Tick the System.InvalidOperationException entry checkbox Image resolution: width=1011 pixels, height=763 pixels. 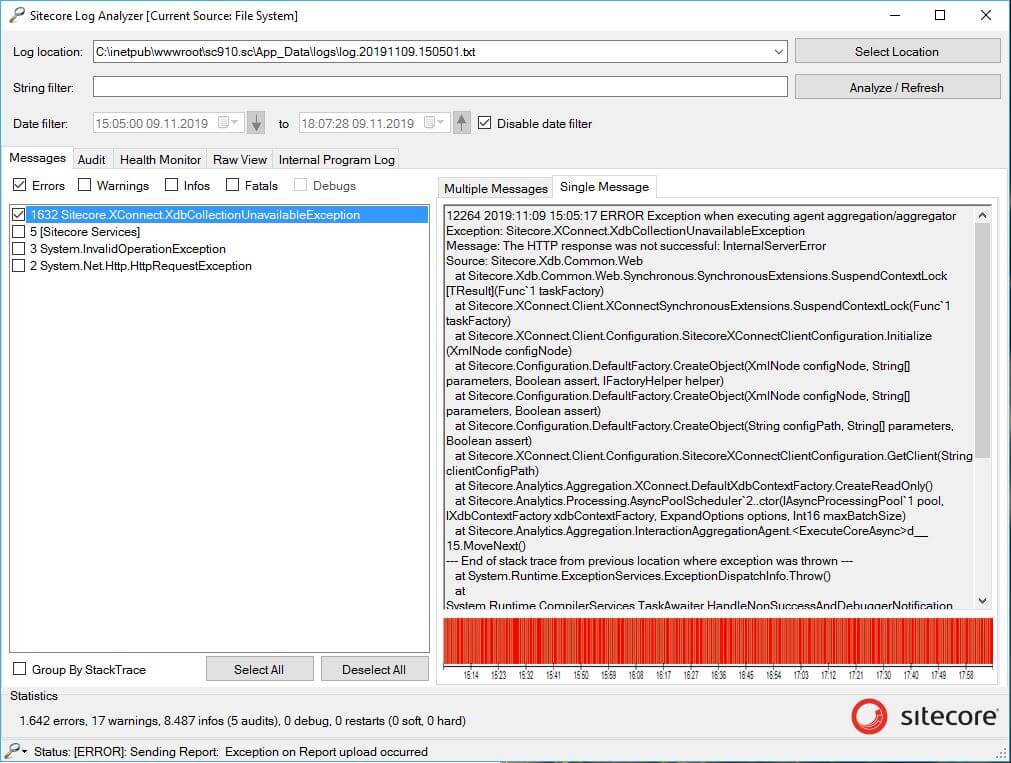click(18, 249)
